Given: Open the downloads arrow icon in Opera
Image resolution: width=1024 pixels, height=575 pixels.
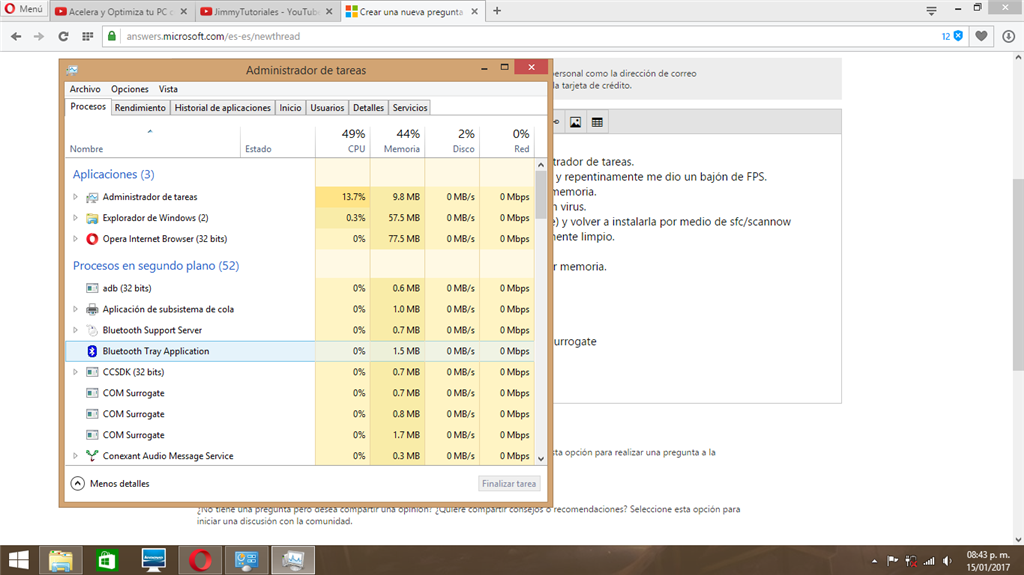Looking at the screenshot, I should tap(1008, 37).
